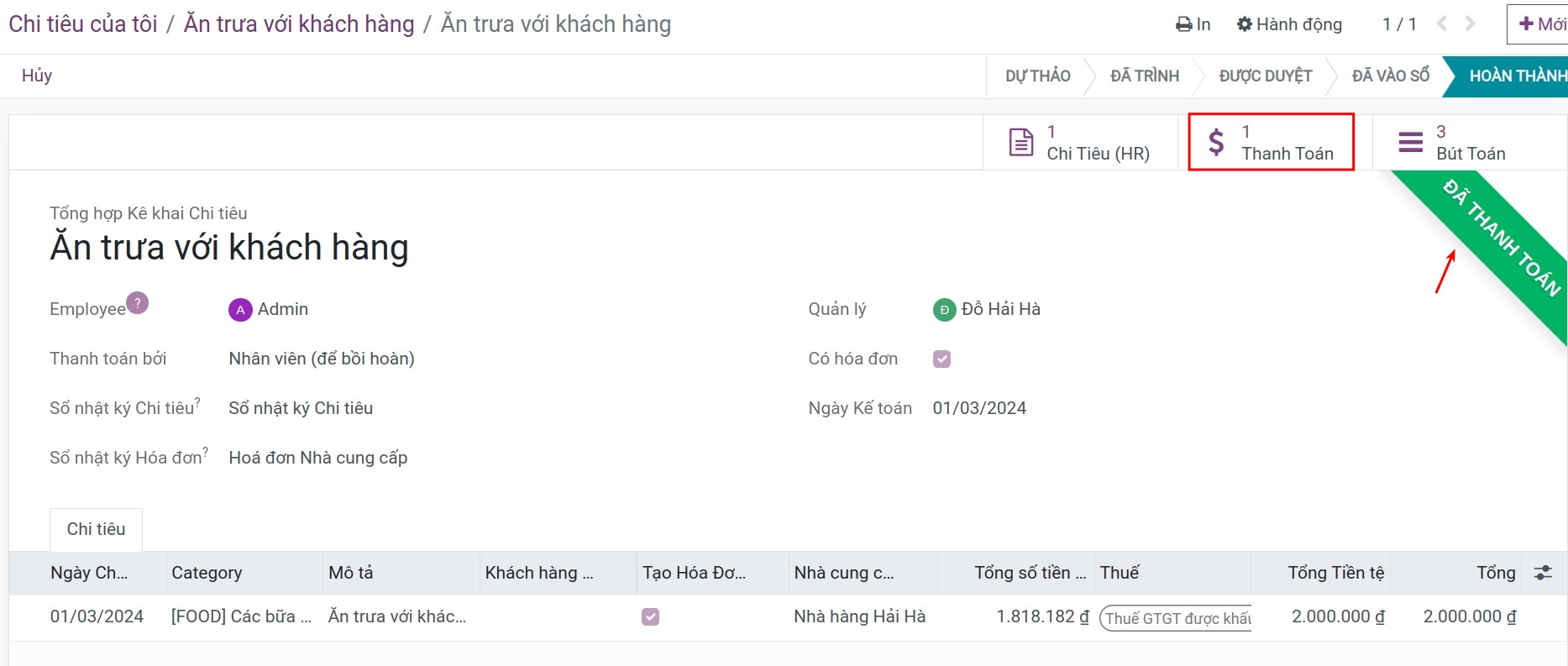The height and width of the screenshot is (666, 1568).
Task: Click the dollar icon for Thanh Toán
Action: [1216, 143]
